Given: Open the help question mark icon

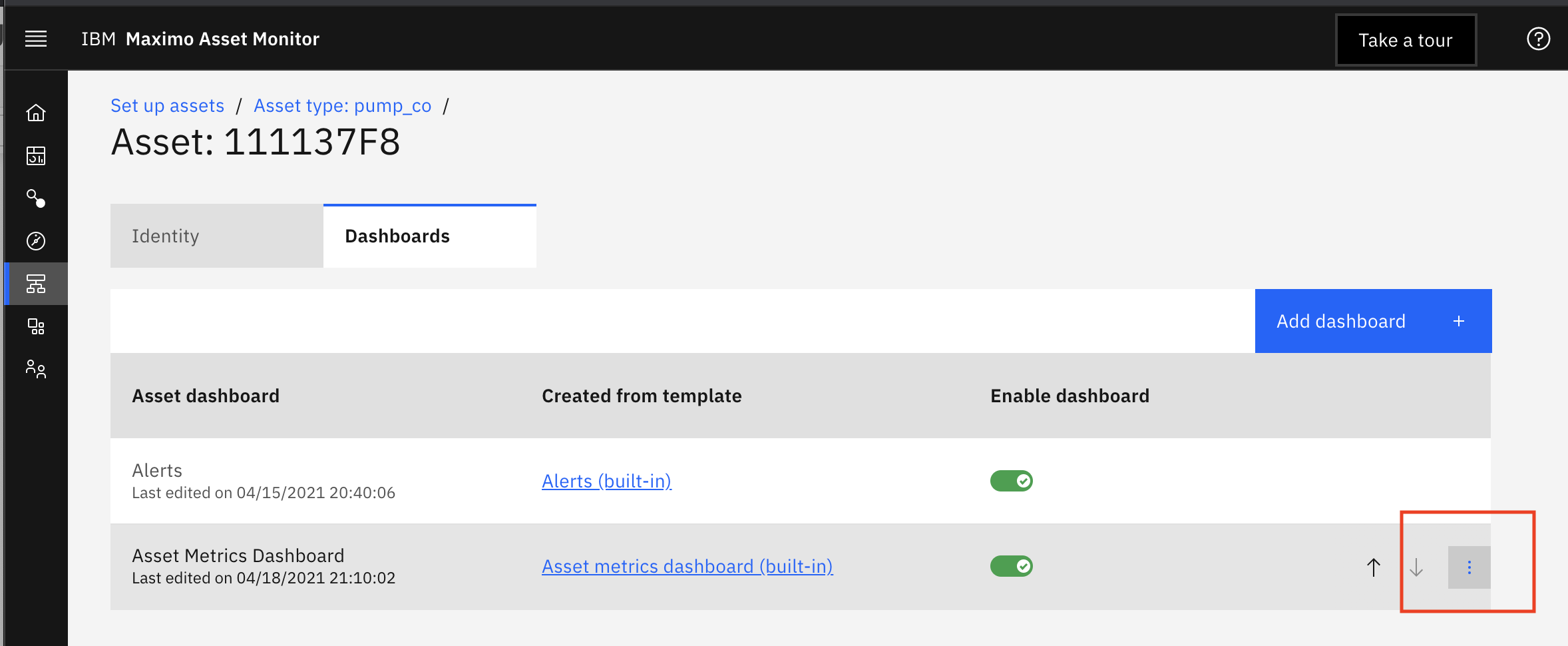Looking at the screenshot, I should tap(1538, 39).
